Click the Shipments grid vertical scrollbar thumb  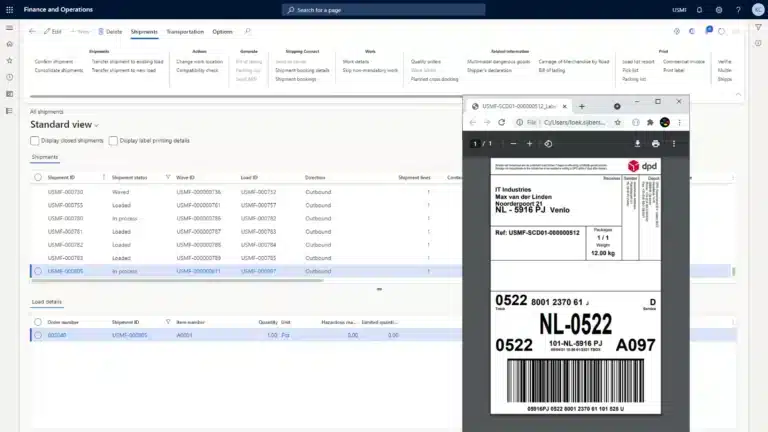coord(733,271)
